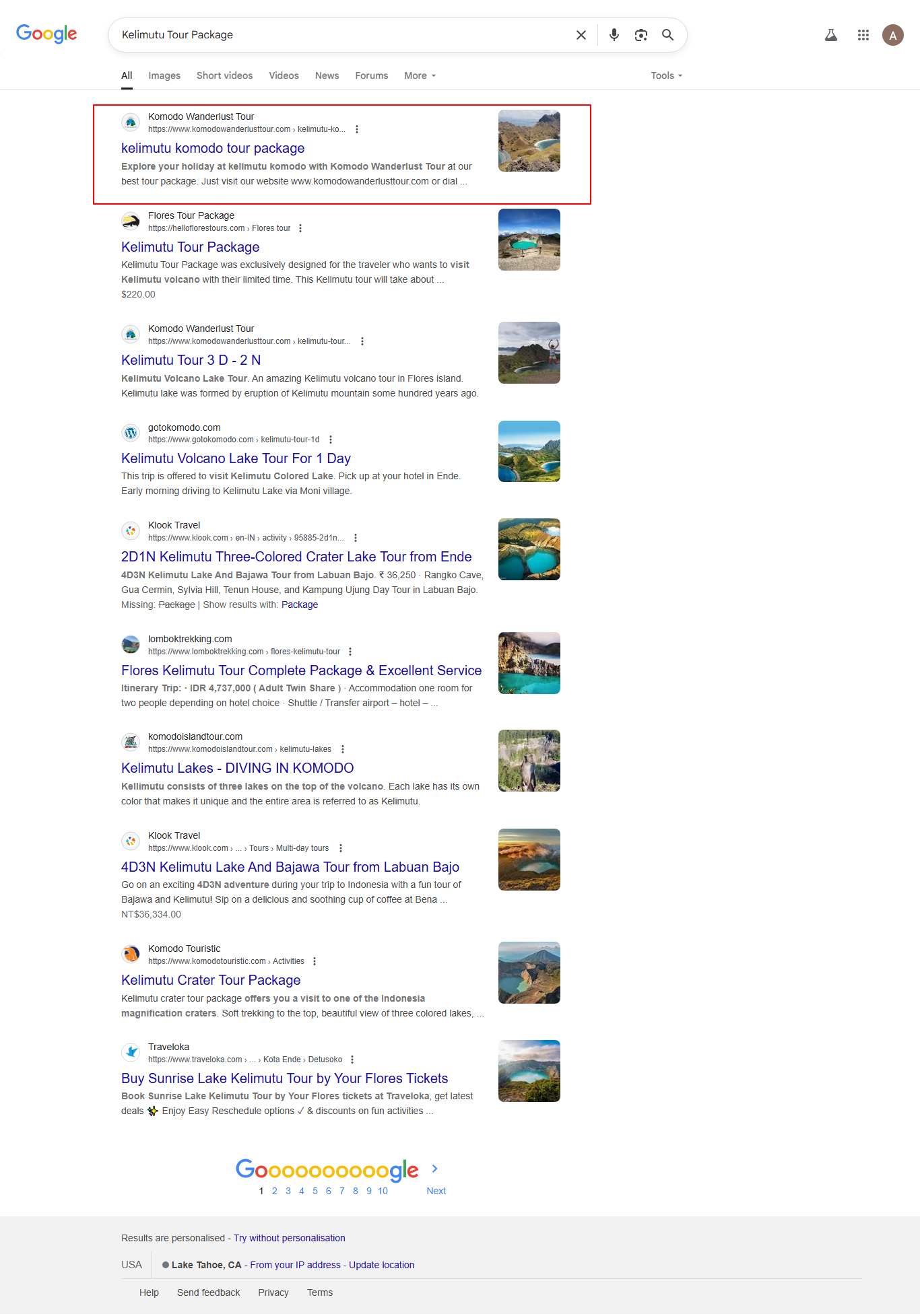This screenshot has width=920, height=1316.
Task: Click the Flores Tour Package site favicon
Action: [x=131, y=221]
